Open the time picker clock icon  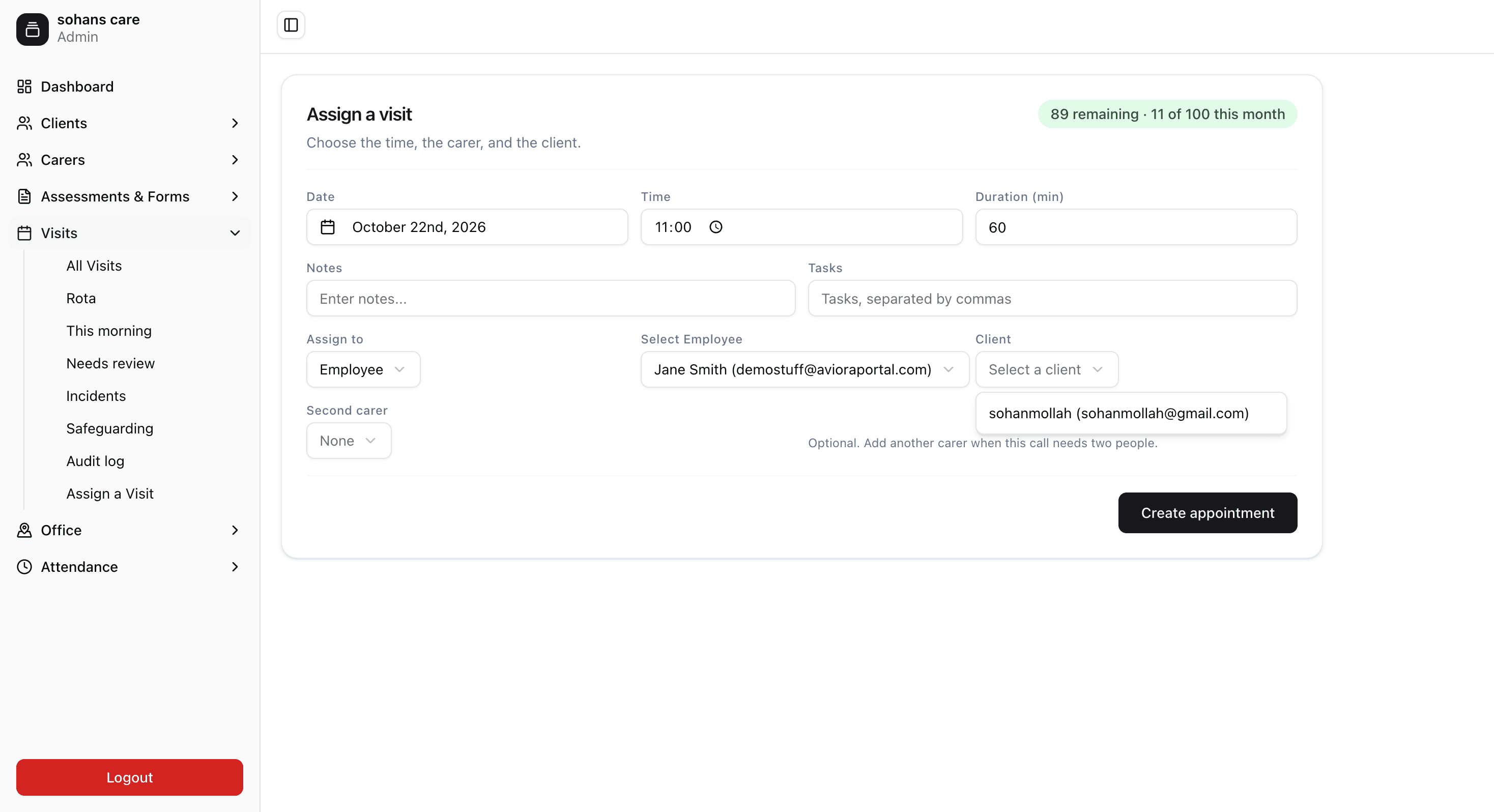click(x=715, y=227)
